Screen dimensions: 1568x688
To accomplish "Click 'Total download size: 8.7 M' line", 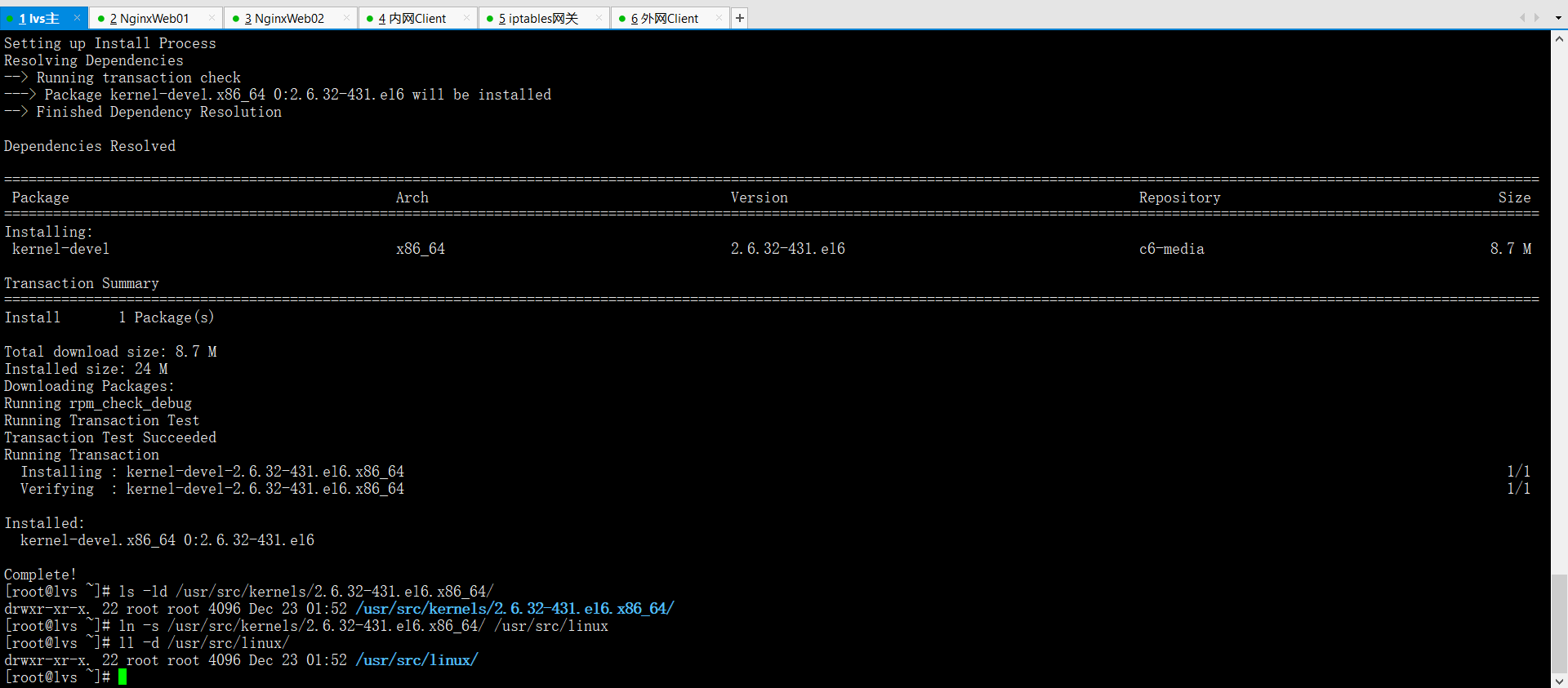I will click(x=110, y=351).
